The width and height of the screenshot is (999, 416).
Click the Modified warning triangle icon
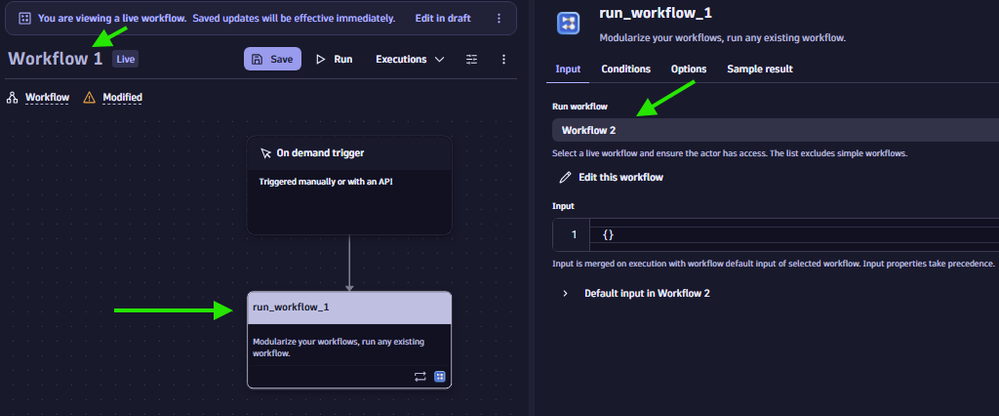(89, 97)
